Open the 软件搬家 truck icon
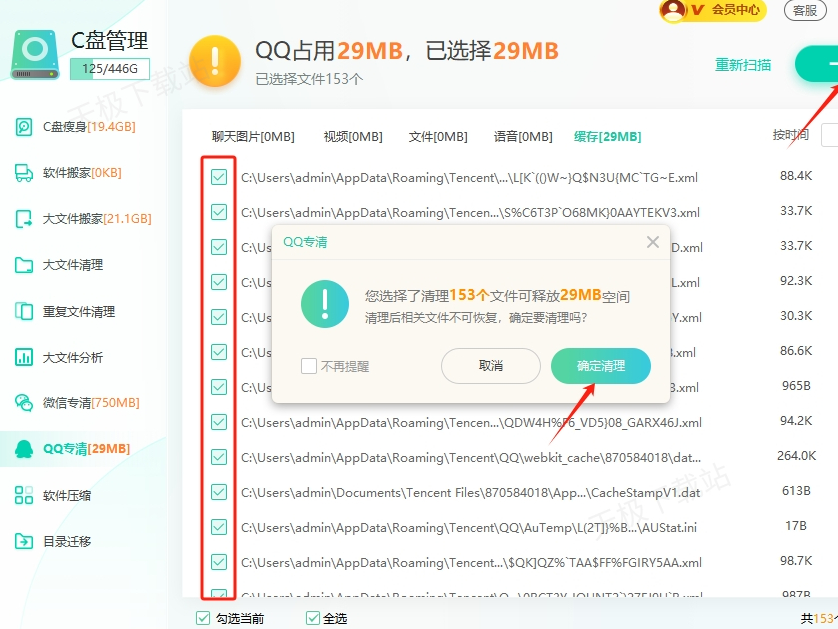The height and width of the screenshot is (629, 838). click(24, 173)
